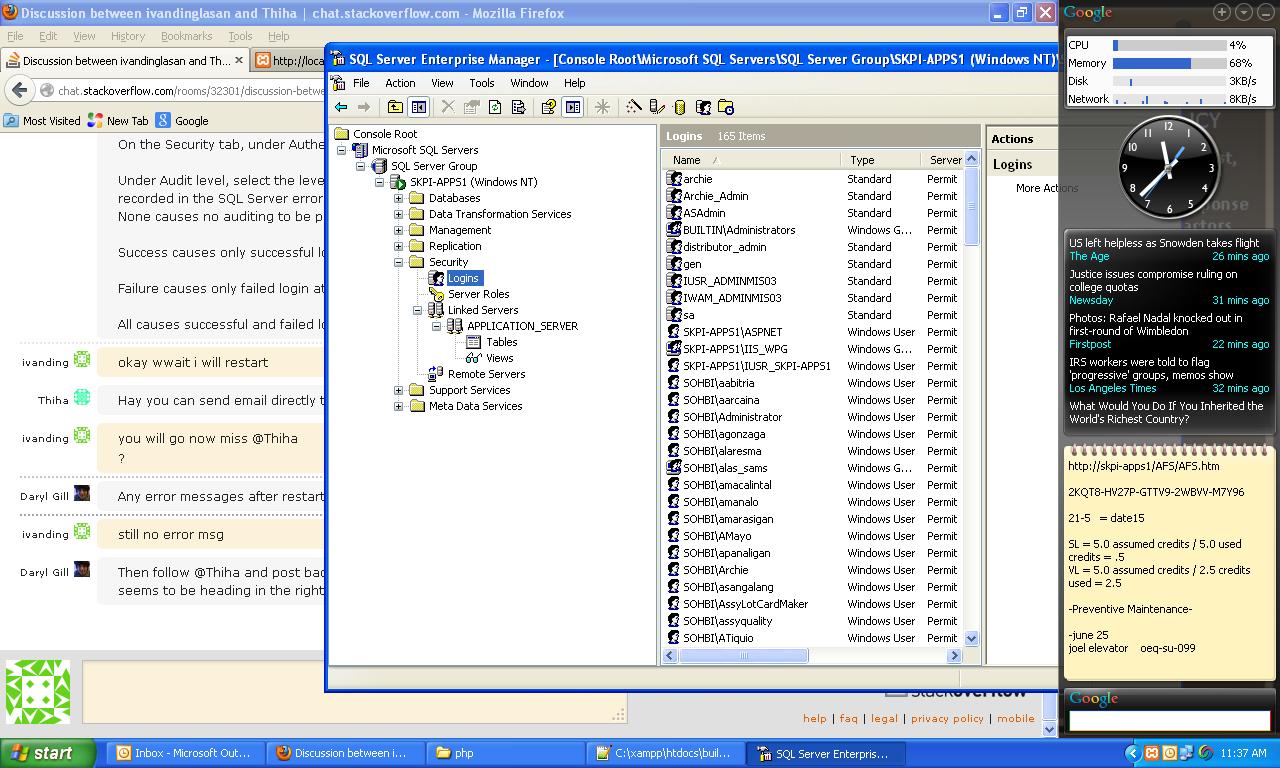Expand the Management folder
The height and width of the screenshot is (768, 1280).
(x=398, y=230)
